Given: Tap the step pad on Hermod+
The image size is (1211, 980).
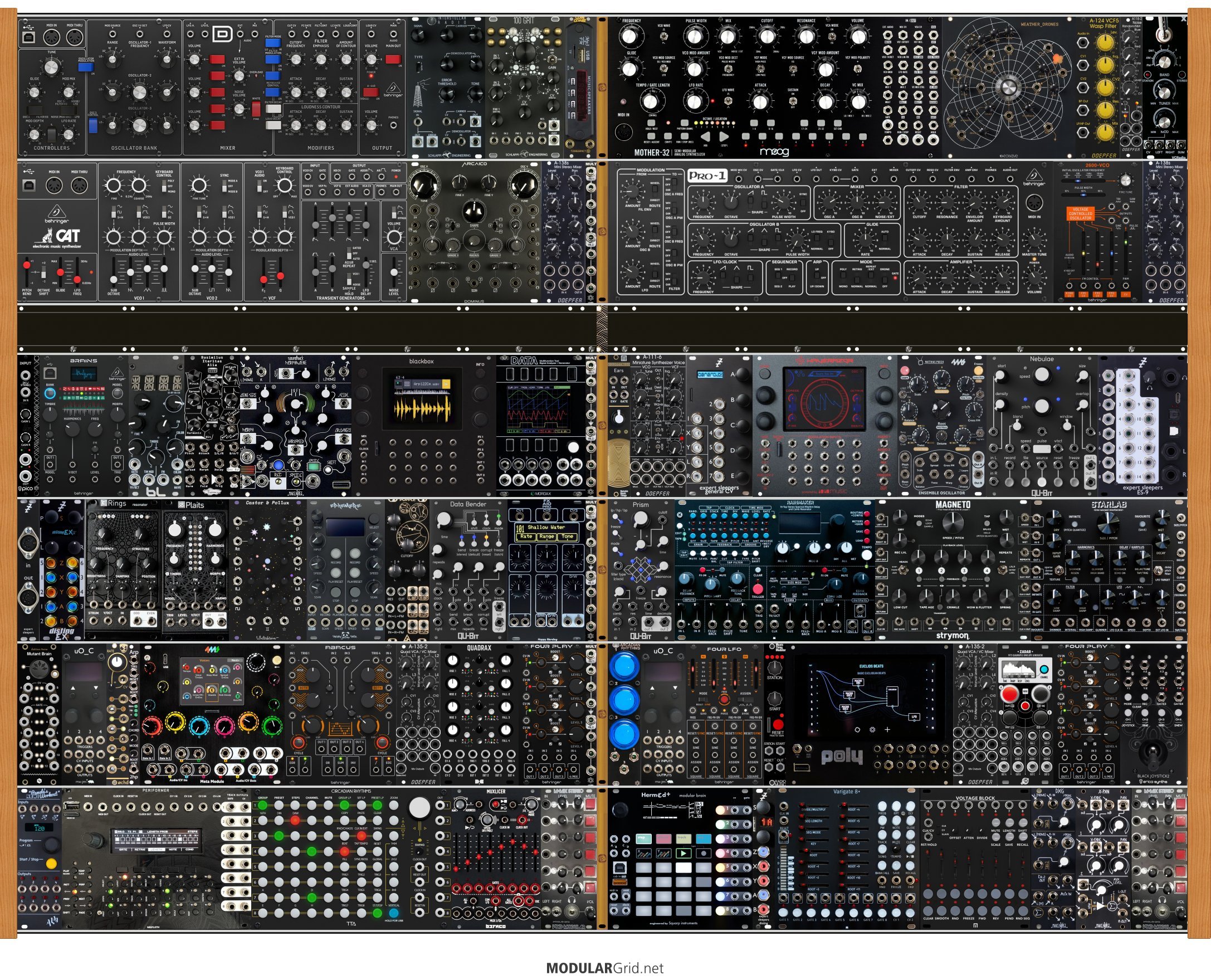Looking at the screenshot, I should pyautogui.click(x=644, y=839).
